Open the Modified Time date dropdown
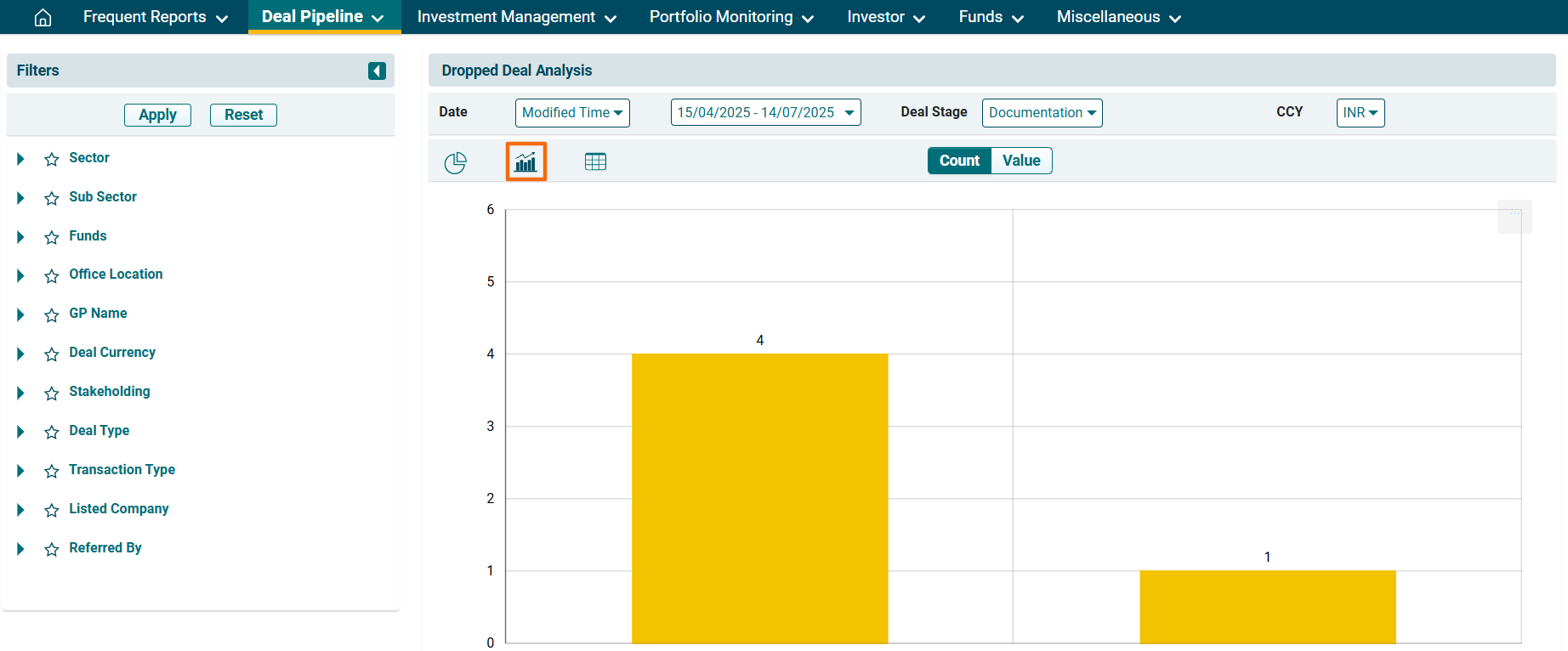1568x651 pixels. coord(572,112)
